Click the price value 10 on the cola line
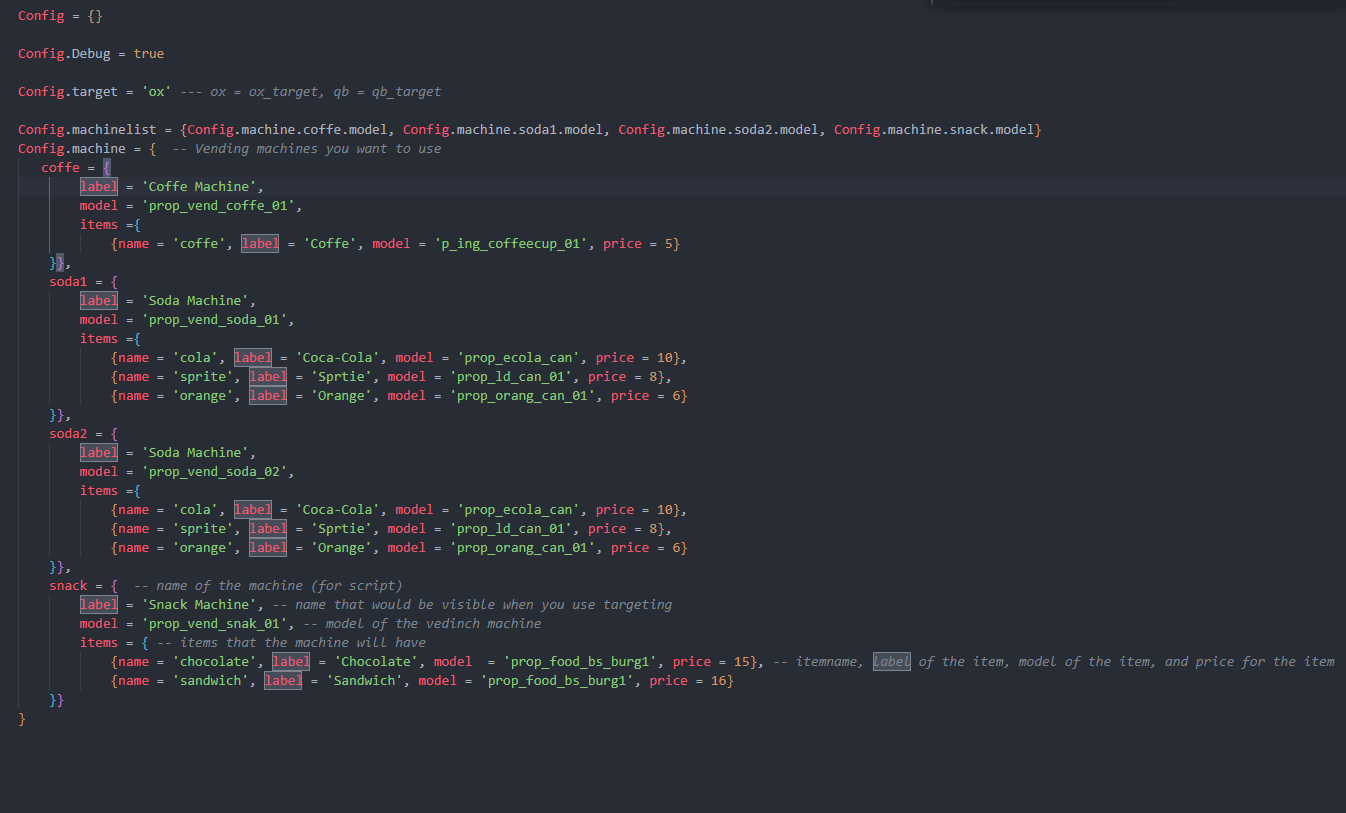The height and width of the screenshot is (813, 1346). tap(666, 357)
